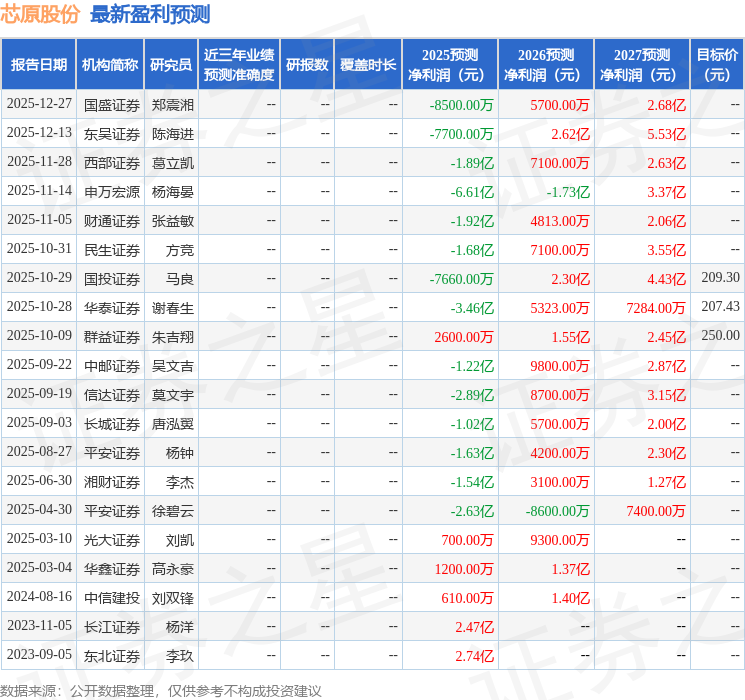This screenshot has height=700, width=745.
Task: Open the 国盛证券 institution entry
Action: point(112,104)
